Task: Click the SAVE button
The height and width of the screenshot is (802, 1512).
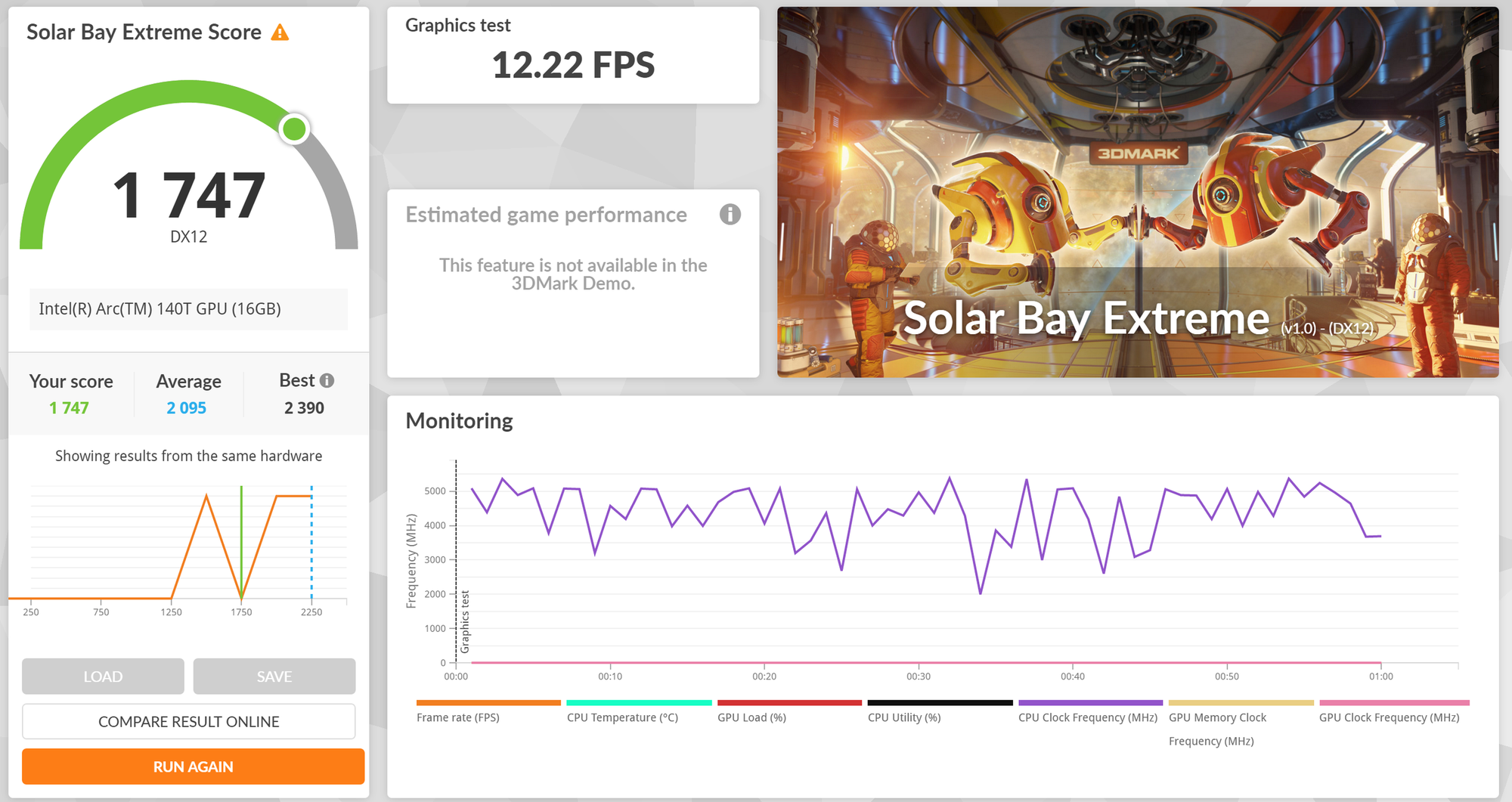Action: (x=274, y=677)
